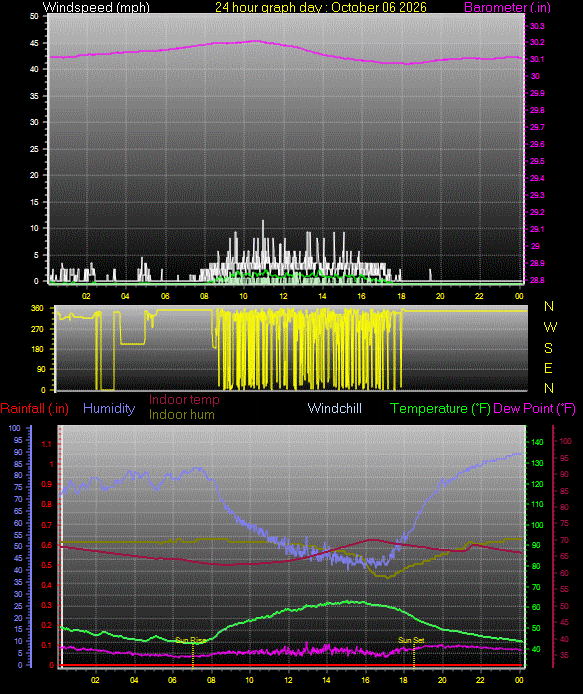583x694 pixels.
Task: Click the 28.8 barometer axis value
Action: (x=537, y=280)
